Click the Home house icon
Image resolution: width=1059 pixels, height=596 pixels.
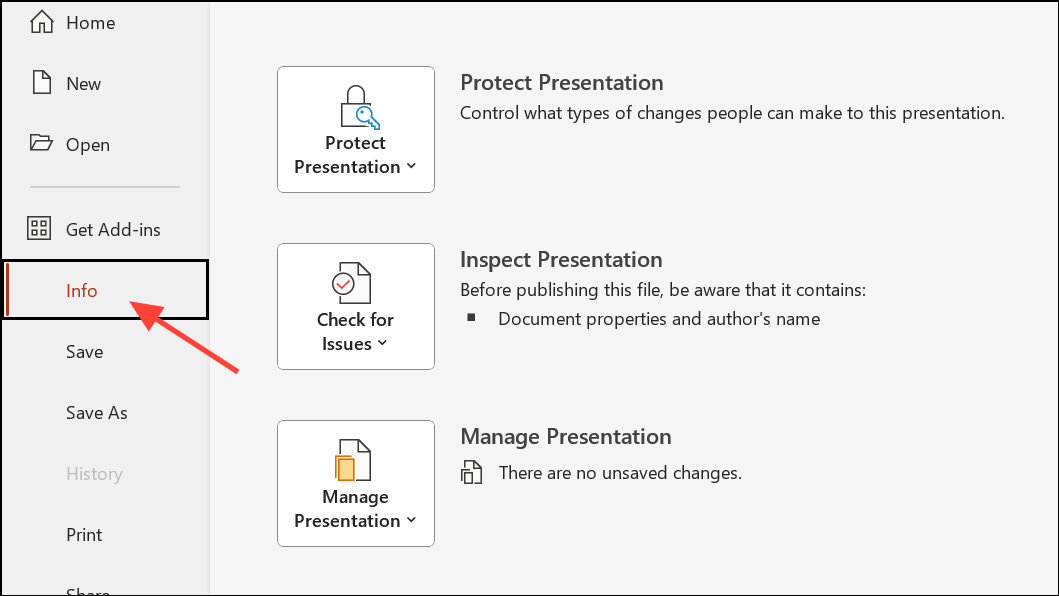point(41,22)
